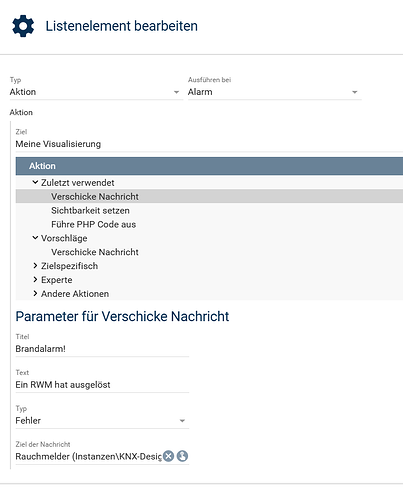Clear the Ziel der Nachricht selection

coord(169,456)
